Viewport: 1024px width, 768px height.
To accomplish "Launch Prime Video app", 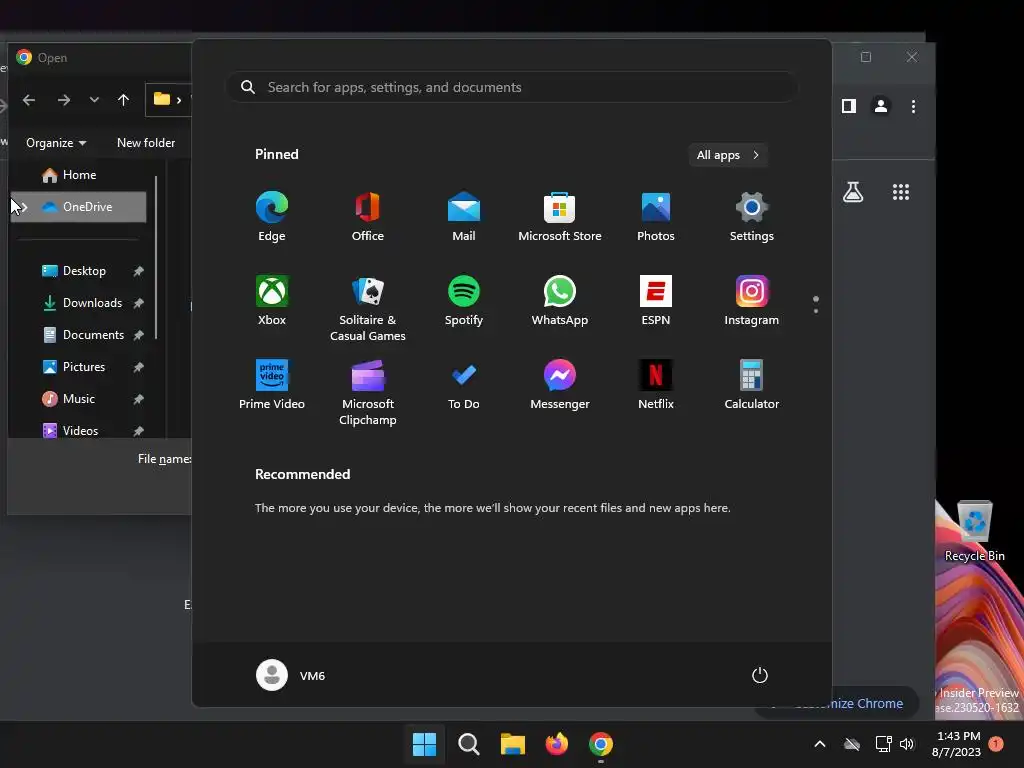I will pos(272,385).
